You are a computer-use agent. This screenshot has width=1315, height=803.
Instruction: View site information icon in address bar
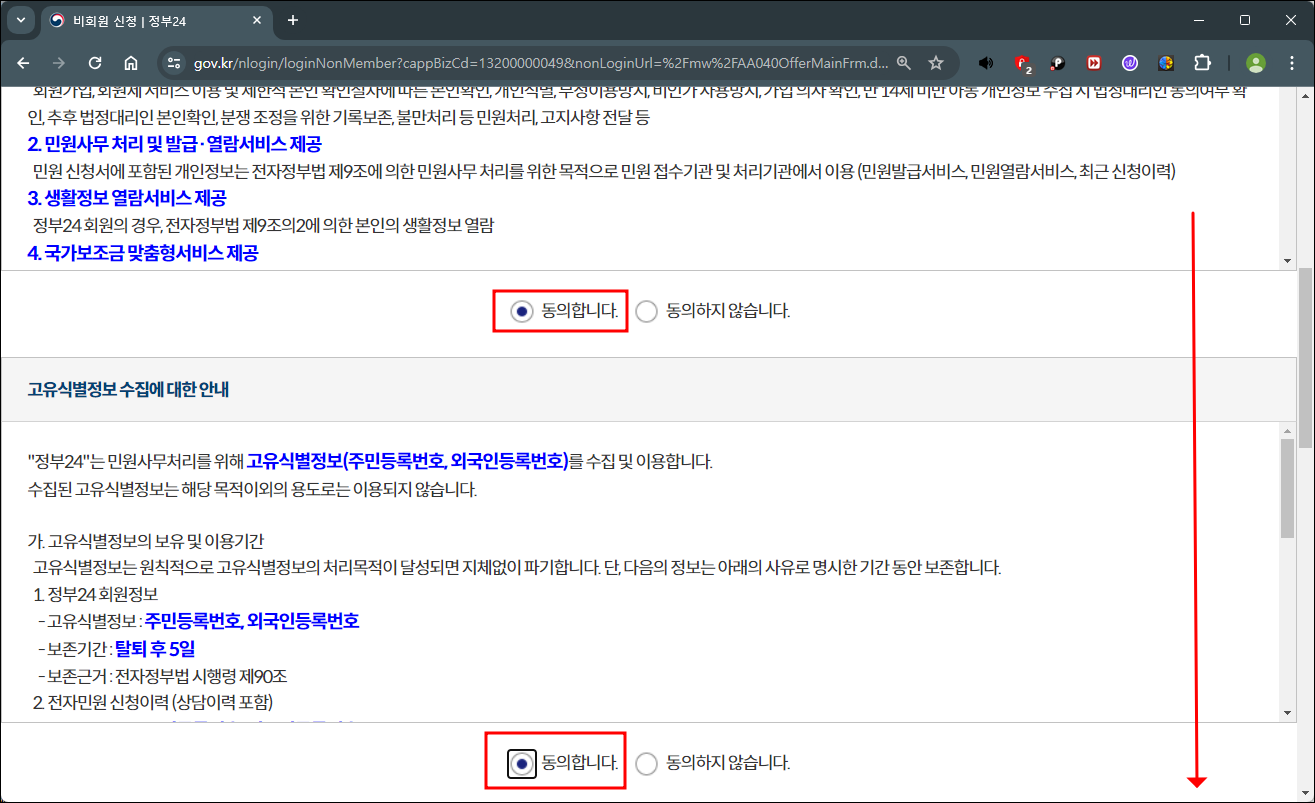click(174, 63)
